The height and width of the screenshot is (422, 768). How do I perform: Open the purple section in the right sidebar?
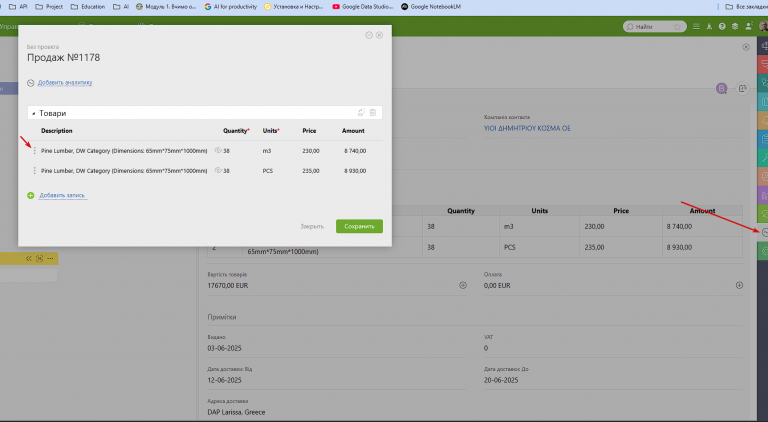(763, 195)
